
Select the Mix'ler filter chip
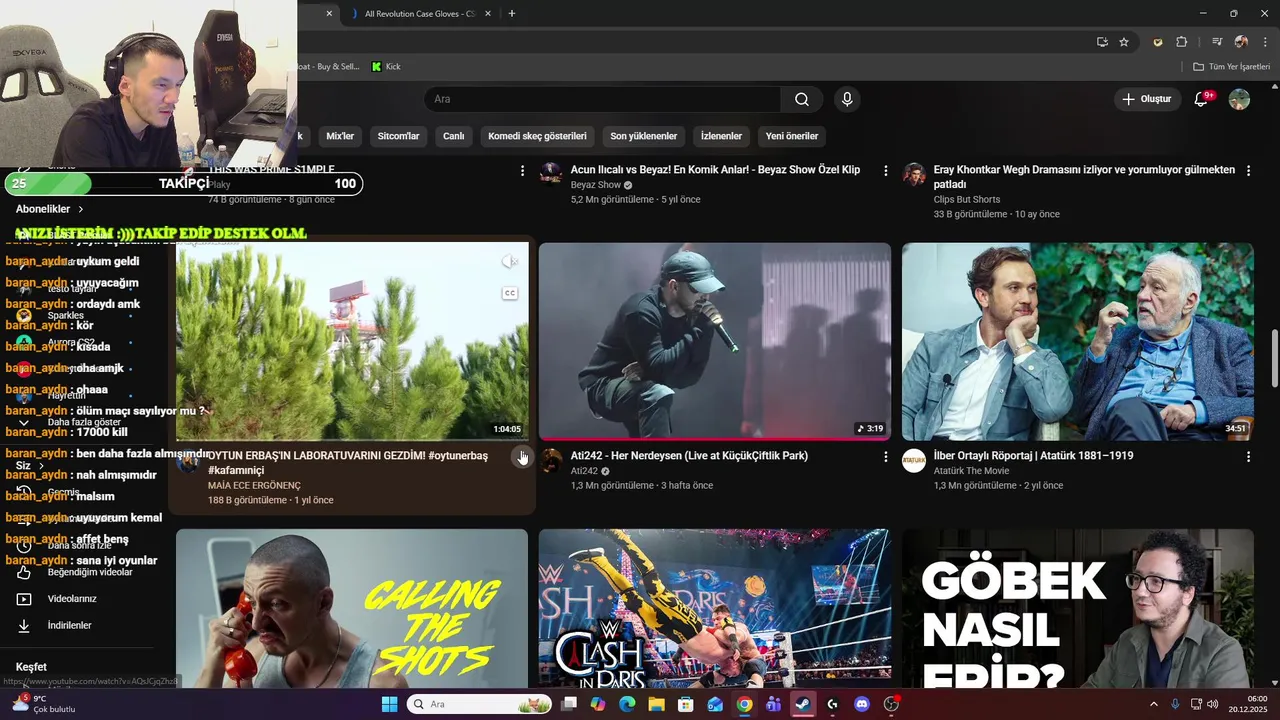[340, 136]
